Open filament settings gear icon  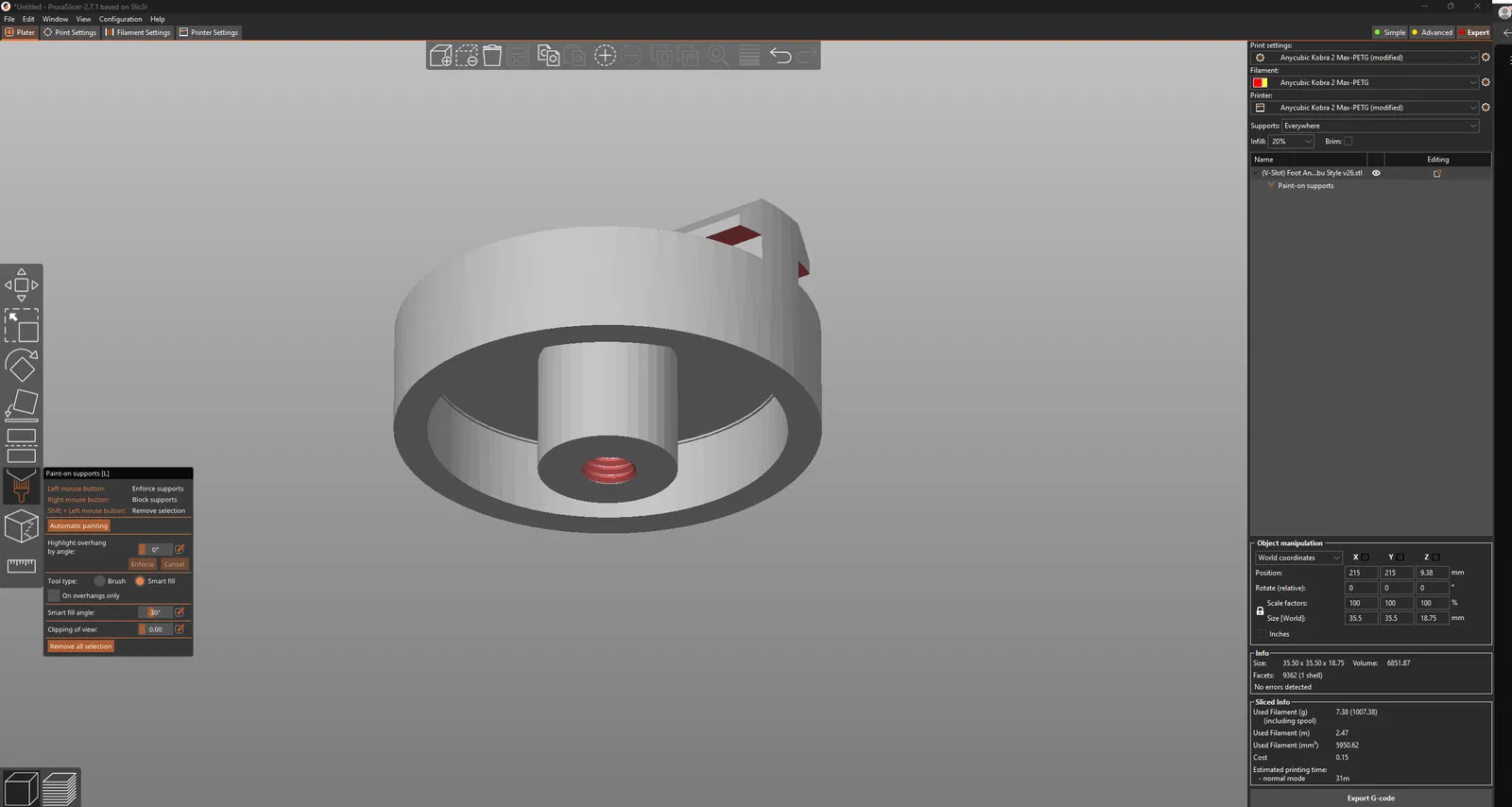click(x=1486, y=82)
